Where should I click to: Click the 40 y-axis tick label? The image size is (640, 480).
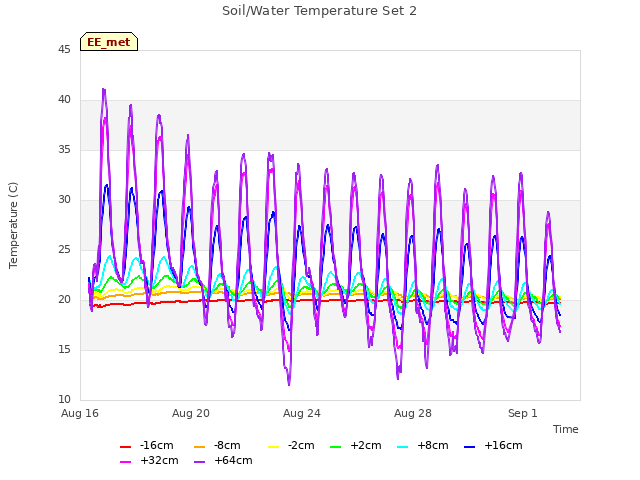(64, 100)
